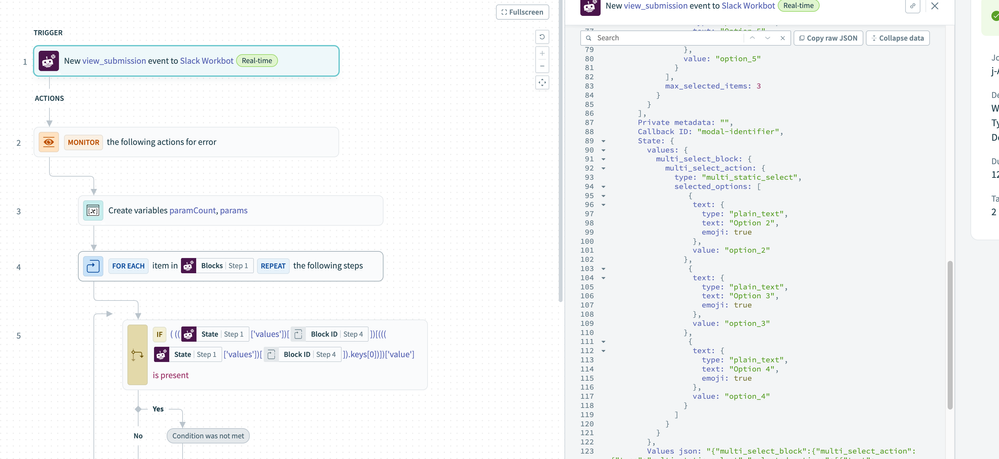Click the repeat loop icon on step 4
The image size is (999, 459).
click(x=93, y=266)
